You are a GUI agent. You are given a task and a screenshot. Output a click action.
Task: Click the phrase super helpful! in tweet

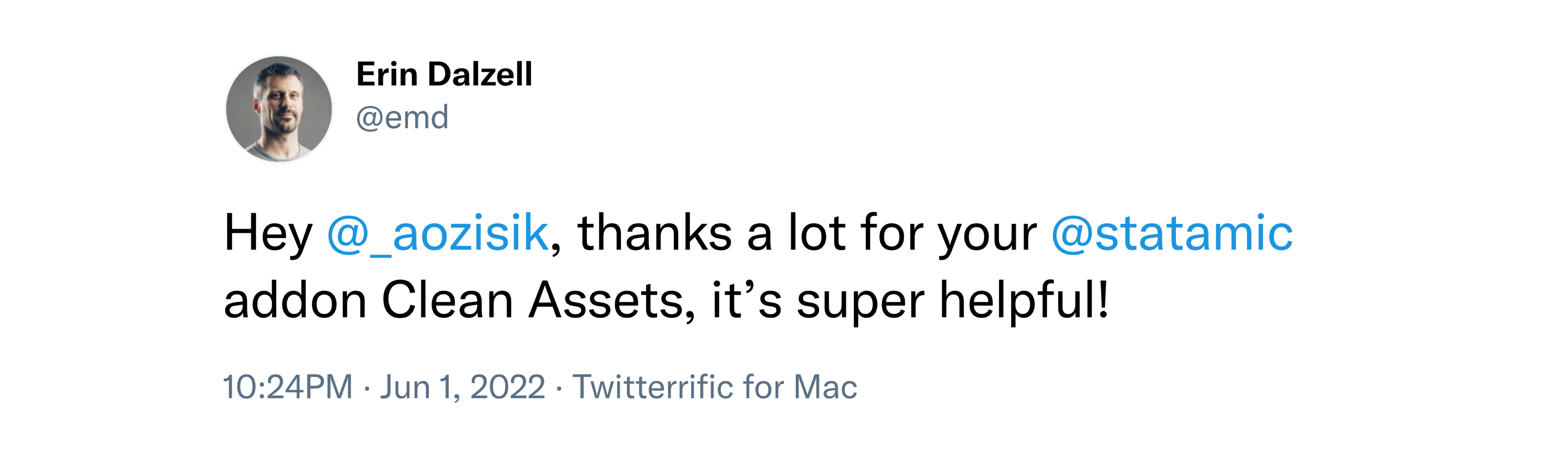click(x=953, y=300)
